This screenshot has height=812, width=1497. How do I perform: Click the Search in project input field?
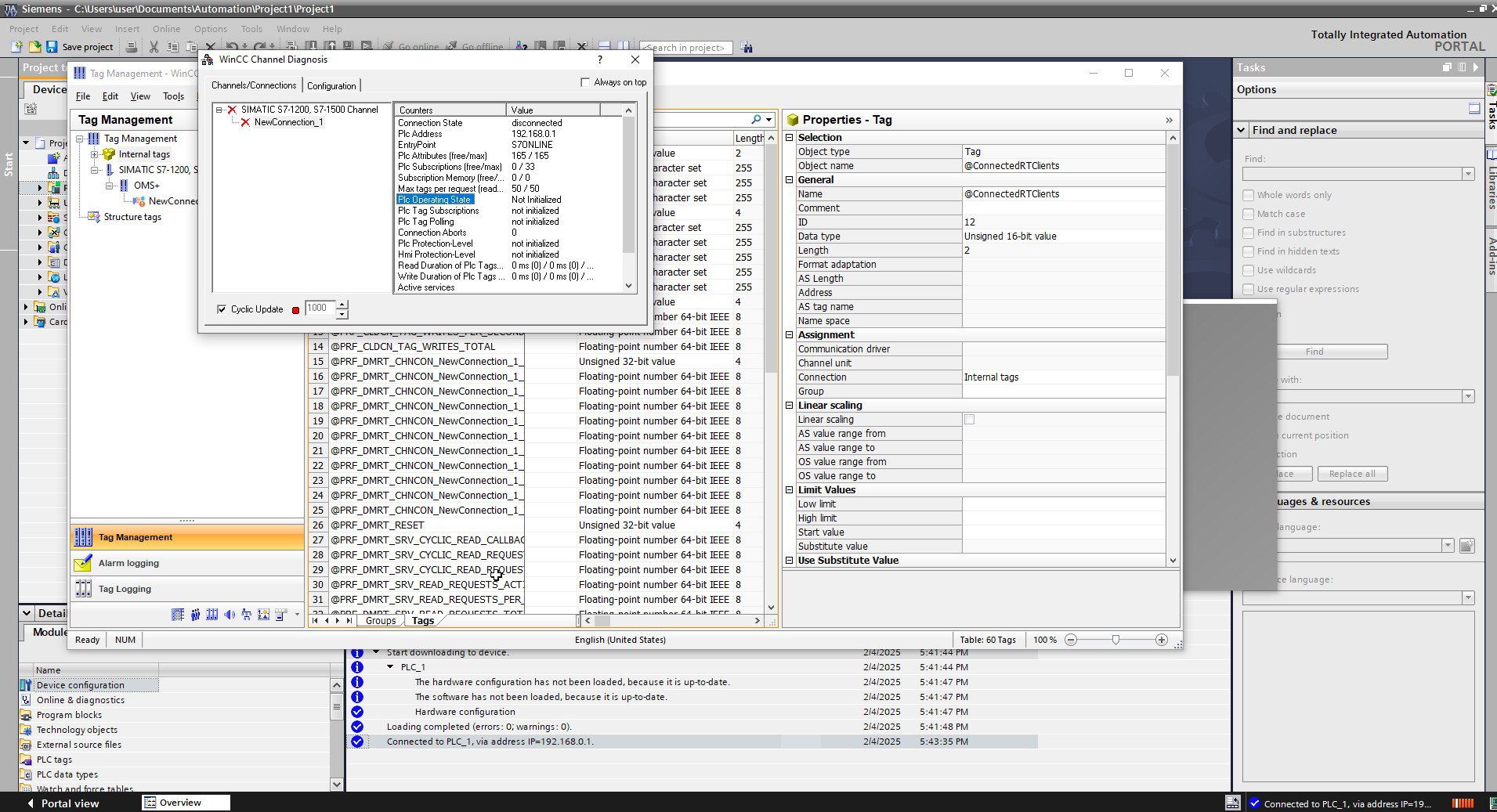686,48
